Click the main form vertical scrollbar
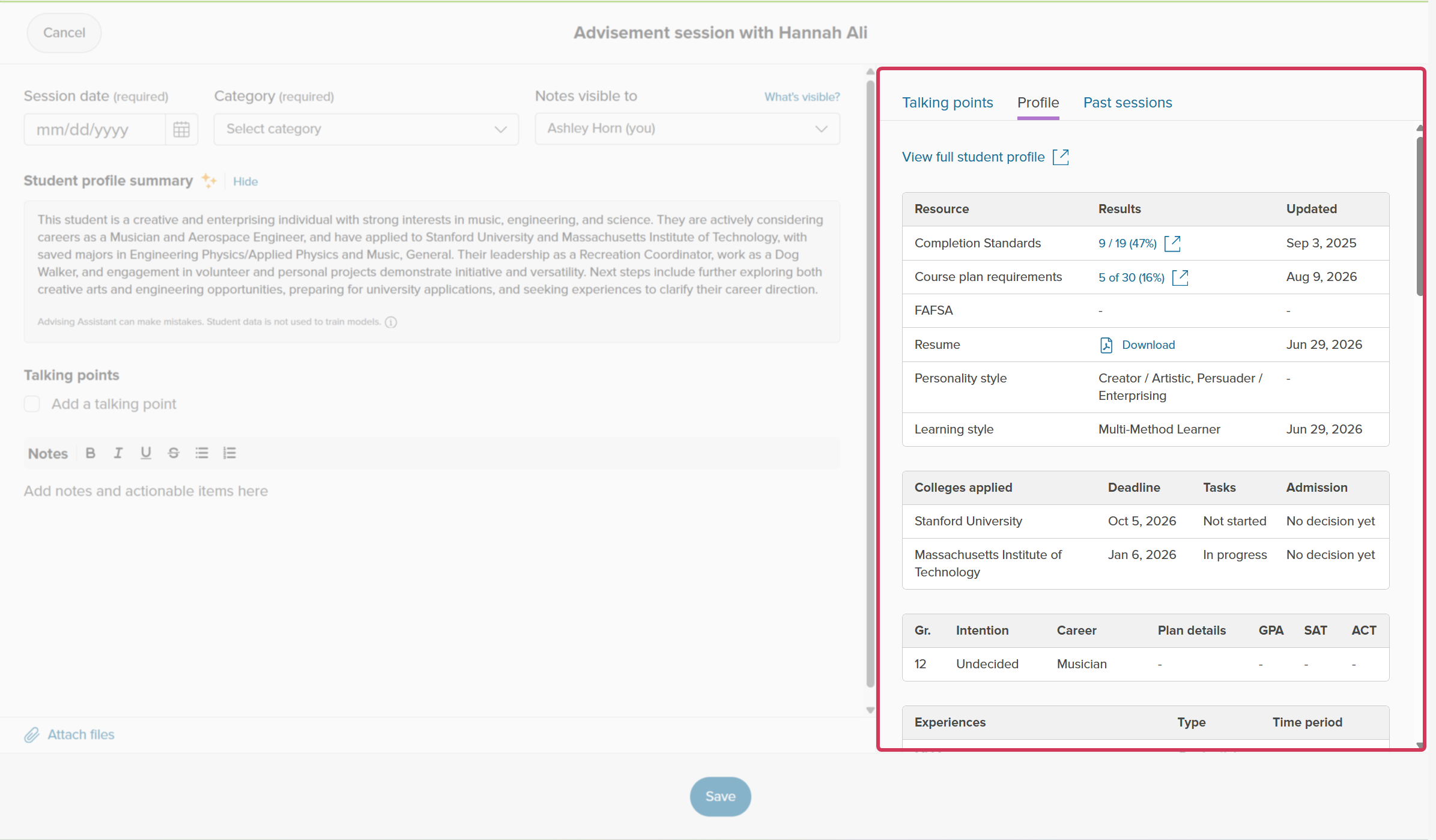This screenshot has width=1436, height=840. (x=870, y=384)
